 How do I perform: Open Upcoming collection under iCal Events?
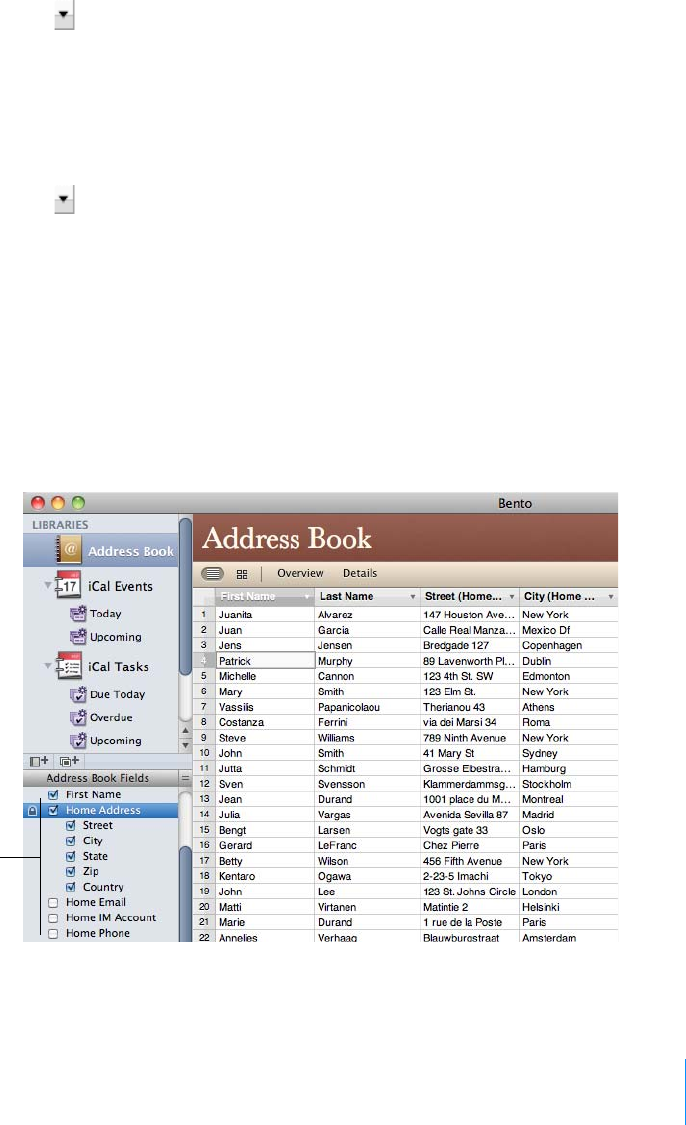click(x=78, y=636)
